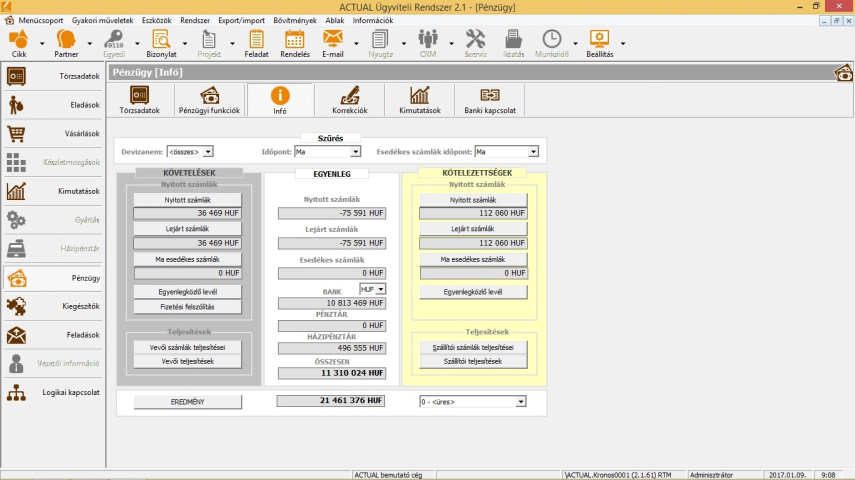Click the ÖSSZESEN total value field

tap(331, 373)
